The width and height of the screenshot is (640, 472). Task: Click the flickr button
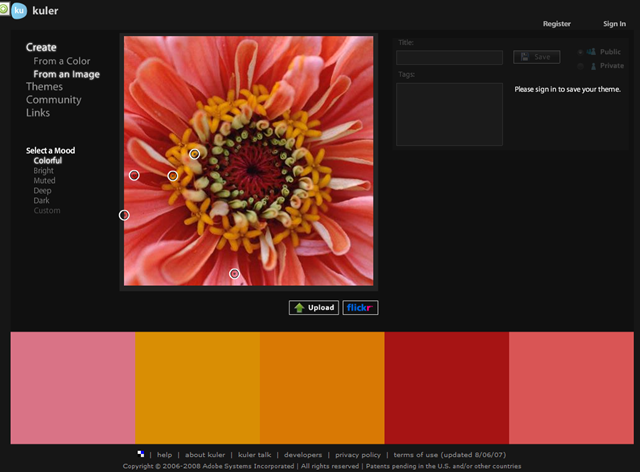click(x=360, y=308)
